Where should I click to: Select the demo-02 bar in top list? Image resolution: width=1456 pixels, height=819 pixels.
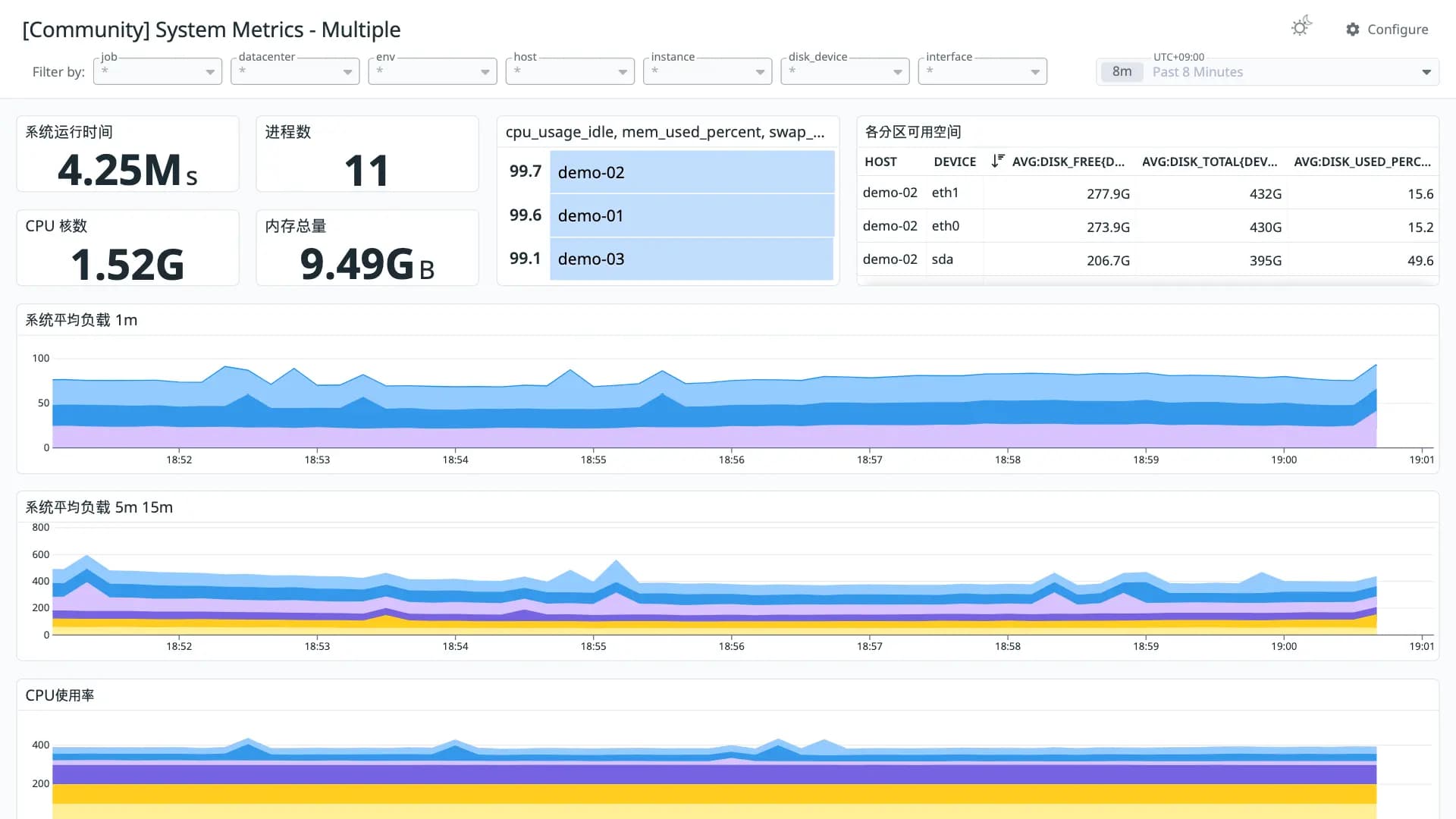point(692,171)
